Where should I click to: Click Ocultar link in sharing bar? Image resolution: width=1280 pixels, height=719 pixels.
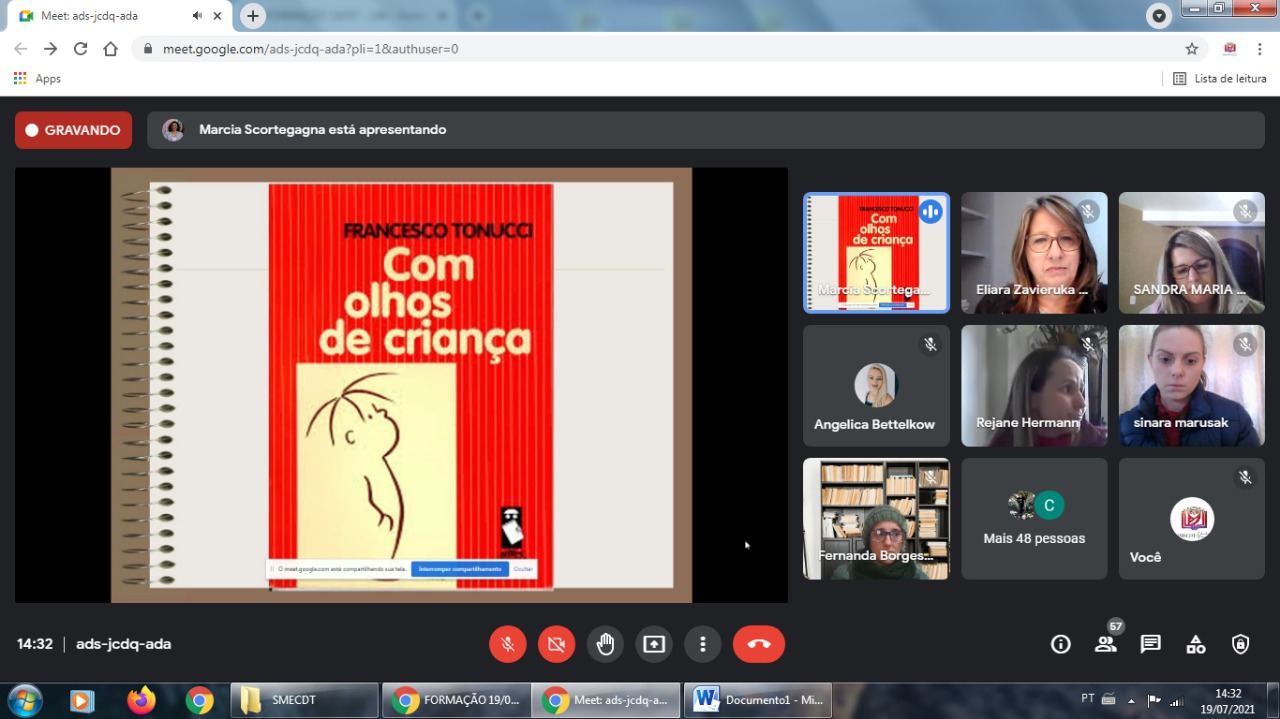pyautogui.click(x=523, y=569)
